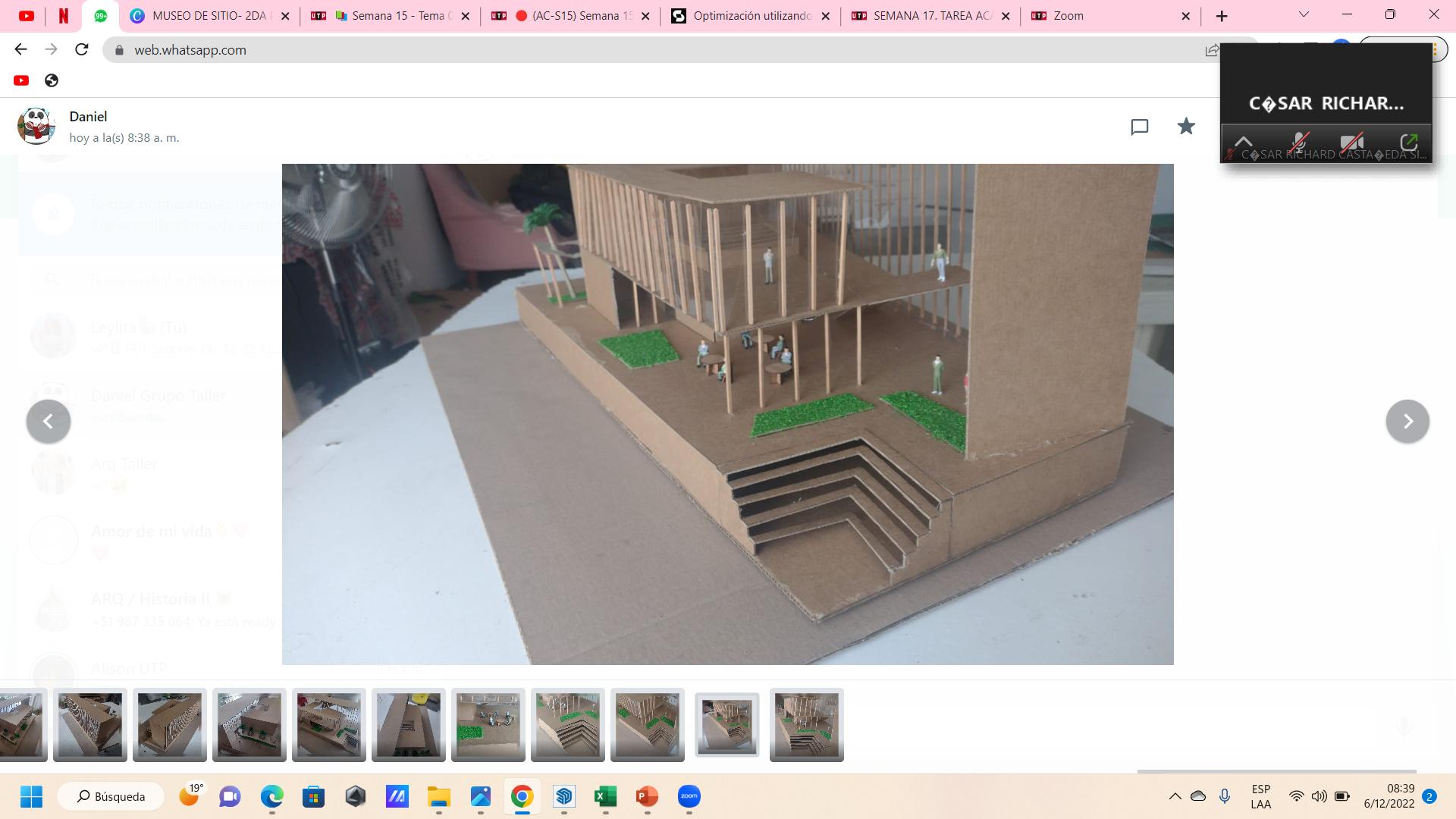Expand the Zoom mini window with the up chevron
Viewport: 1456px width, 819px height.
coord(1243,142)
